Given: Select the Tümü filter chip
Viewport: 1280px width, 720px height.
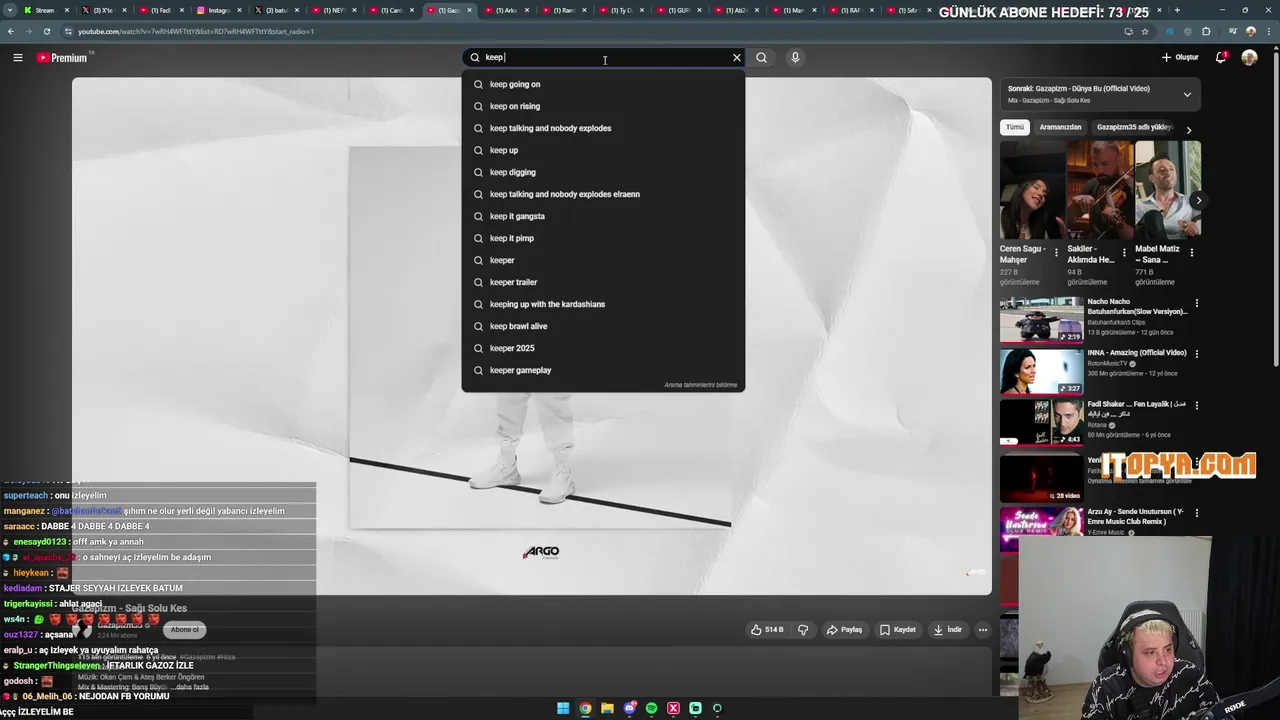Looking at the screenshot, I should click(x=1015, y=127).
